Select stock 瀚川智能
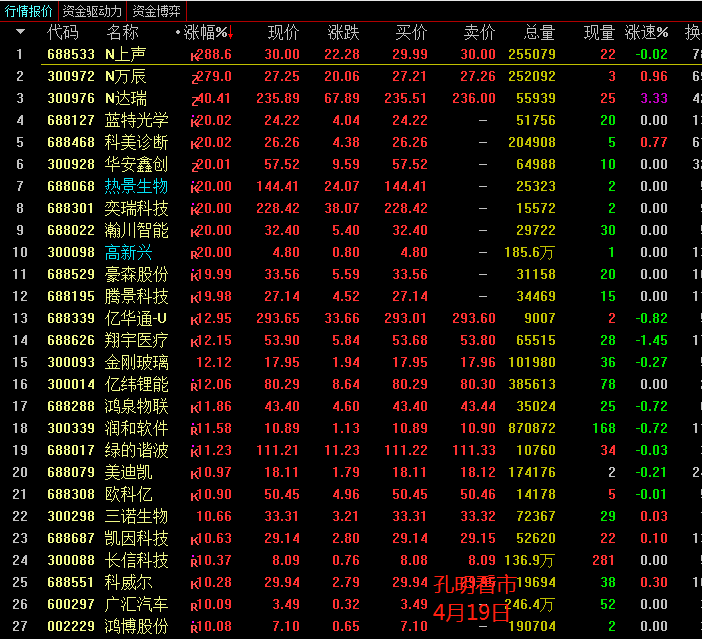Viewport: 702px width, 639px height. pos(137,230)
